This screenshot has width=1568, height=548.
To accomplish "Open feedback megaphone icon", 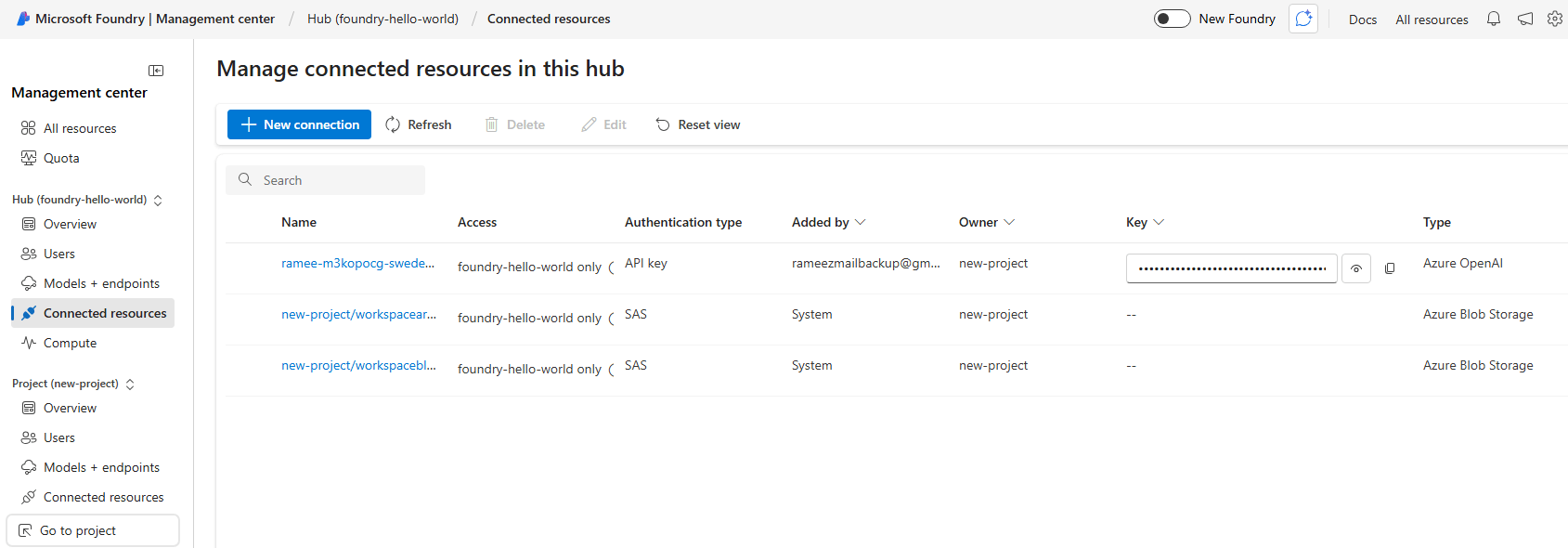I will click(1525, 19).
